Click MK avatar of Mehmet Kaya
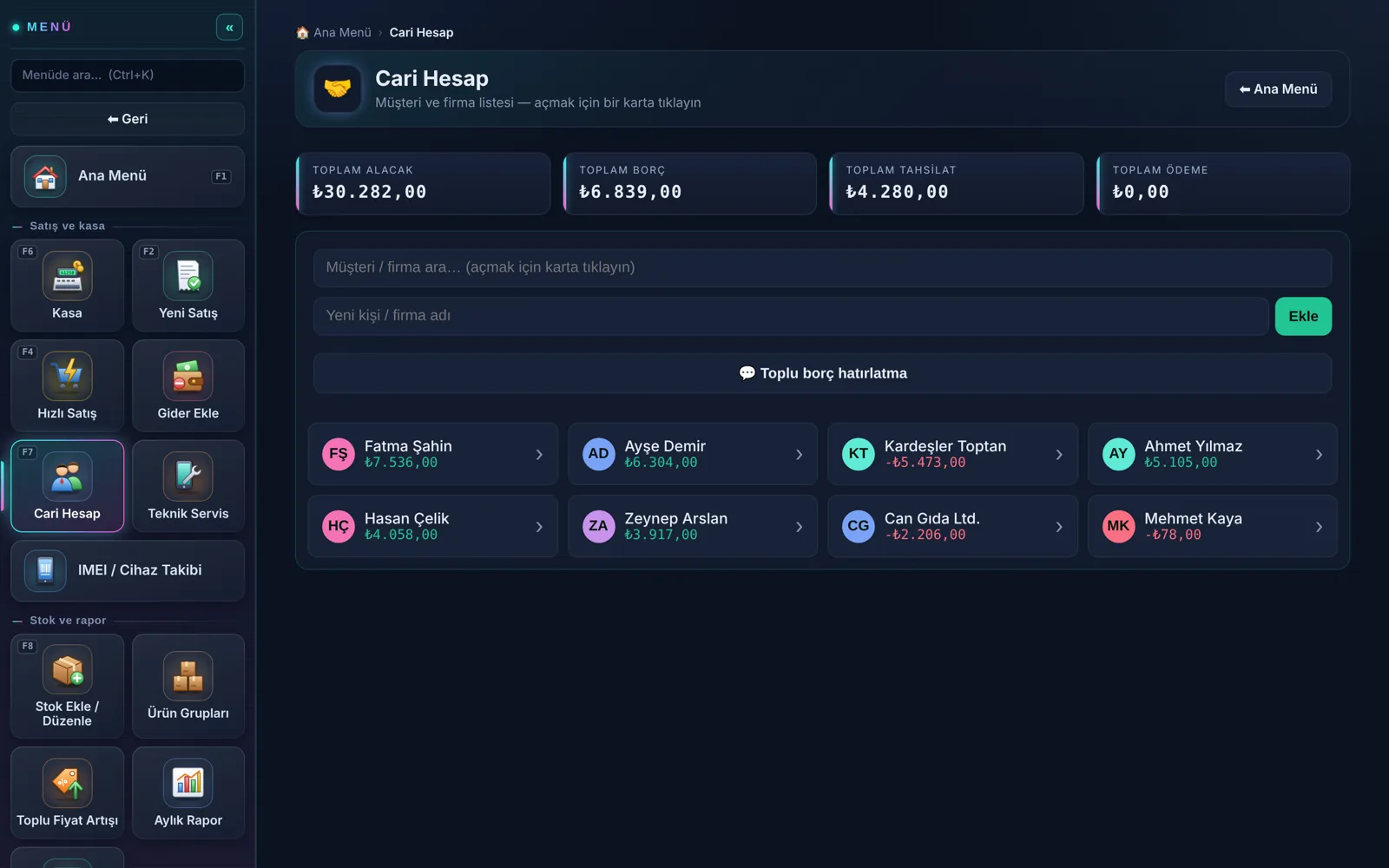1389x868 pixels. (x=1118, y=526)
